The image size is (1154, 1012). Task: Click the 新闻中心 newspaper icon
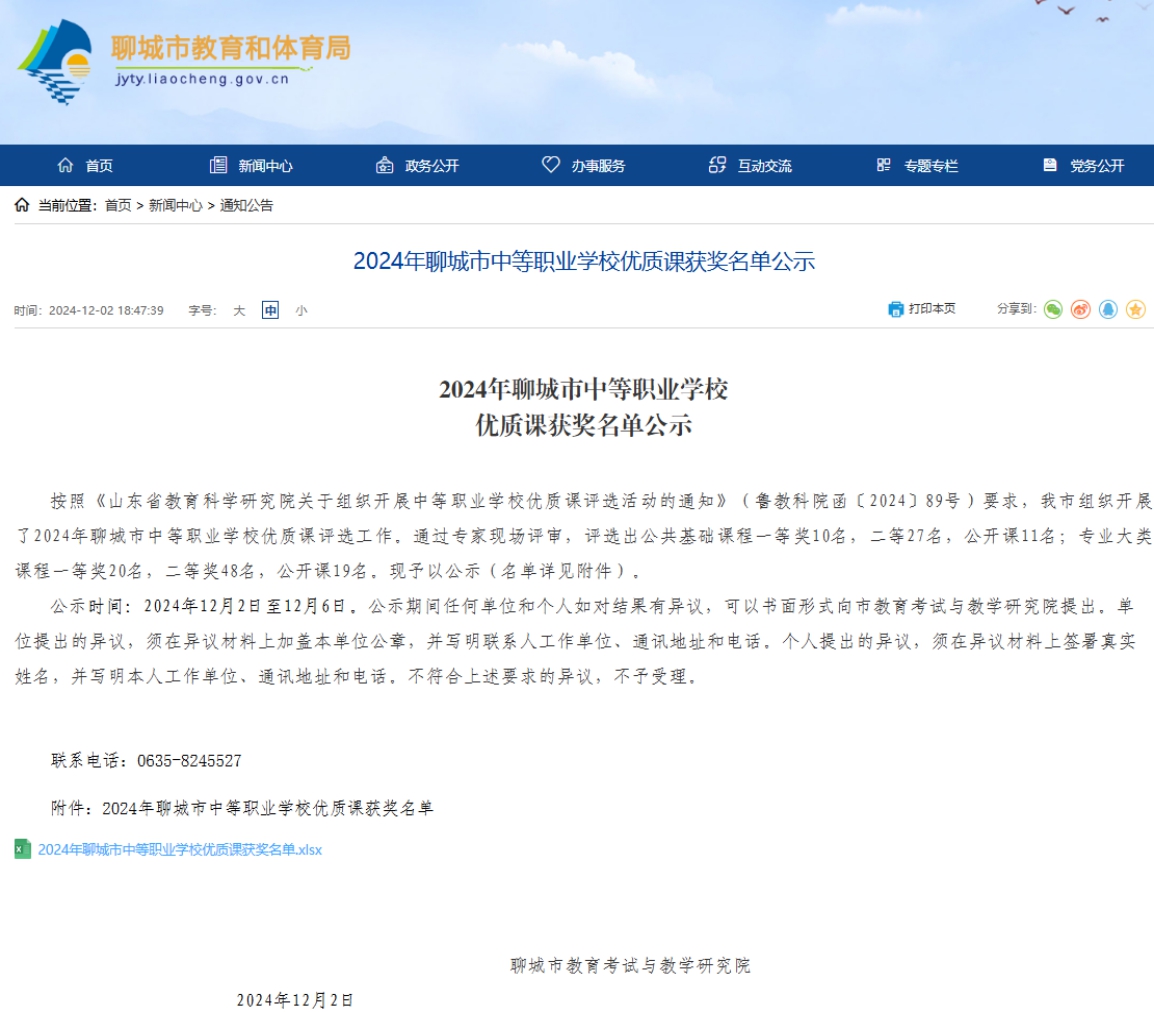click(219, 165)
